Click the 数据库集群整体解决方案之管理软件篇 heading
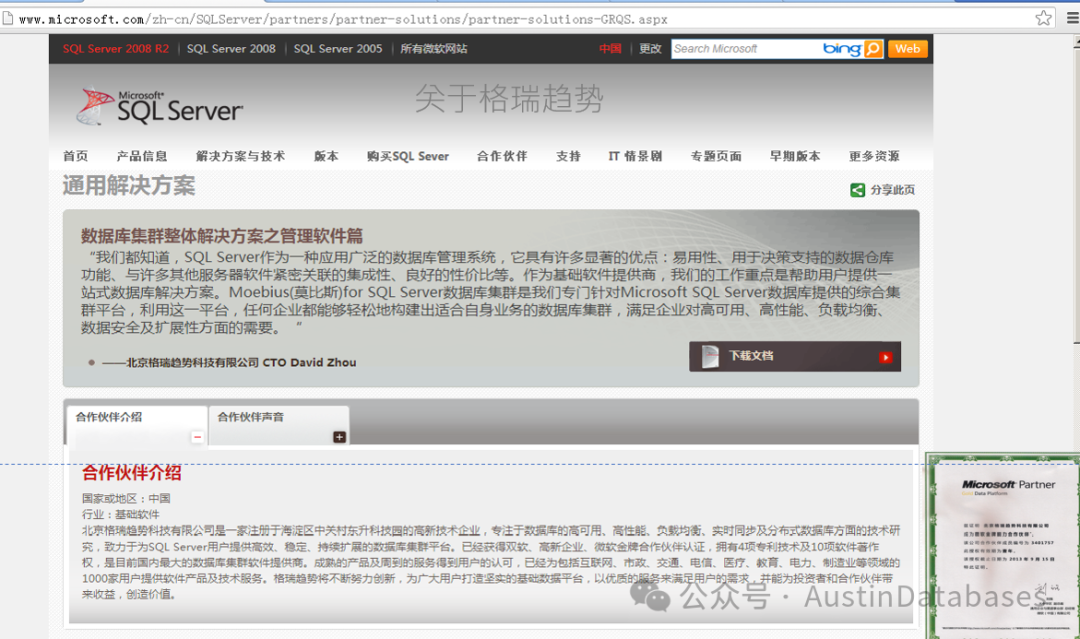Image resolution: width=1080 pixels, height=639 pixels. click(x=222, y=236)
